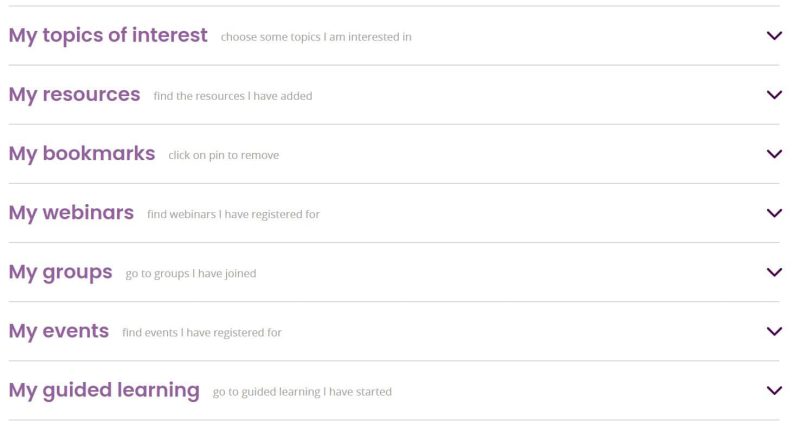Open My guided learning chevron
The image size is (800, 427).
[x=773, y=390]
